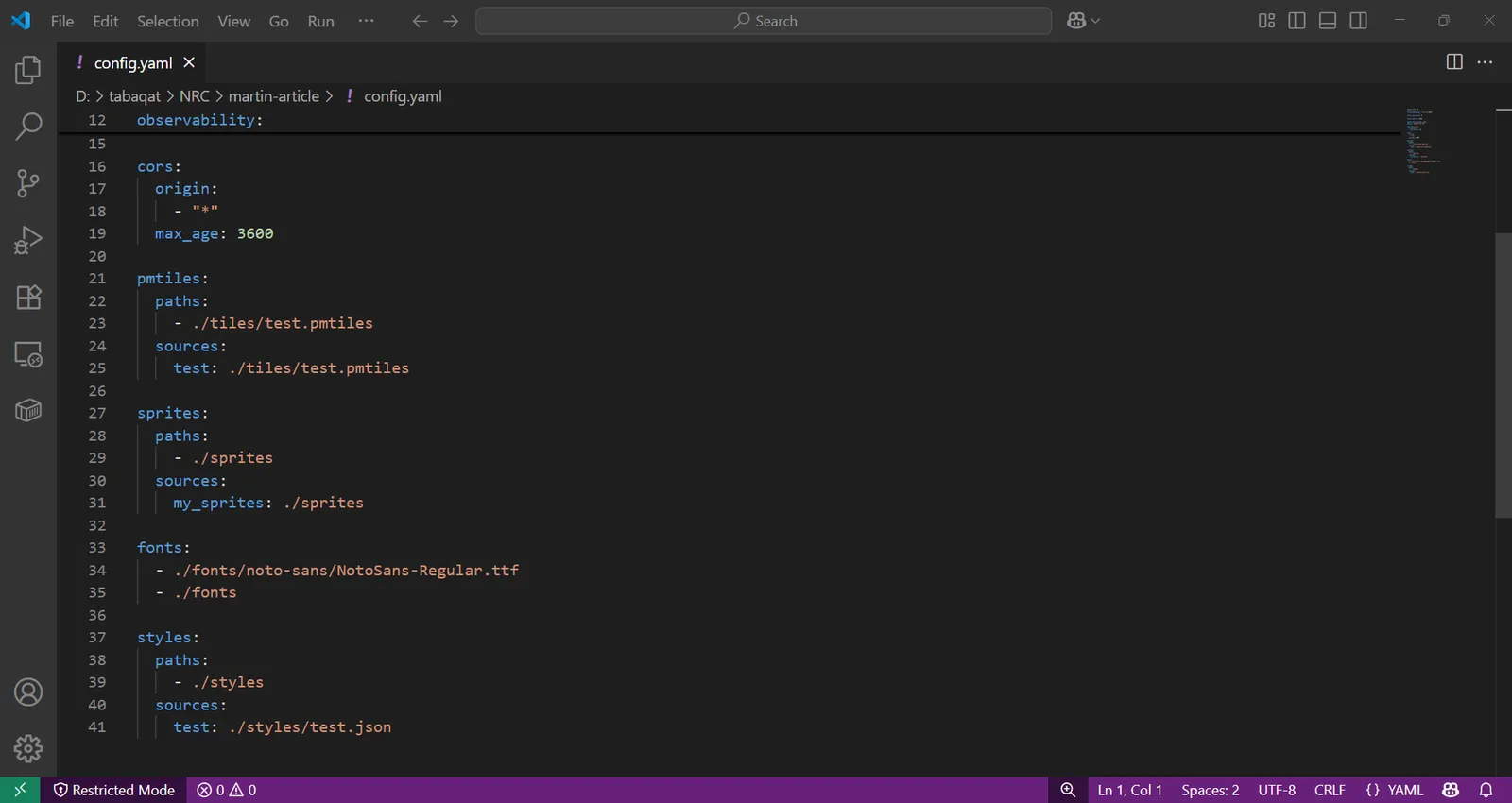Screen dimensions: 1512x803
Task: Click the zoom magnifier status bar icon
Action: click(x=1068, y=790)
